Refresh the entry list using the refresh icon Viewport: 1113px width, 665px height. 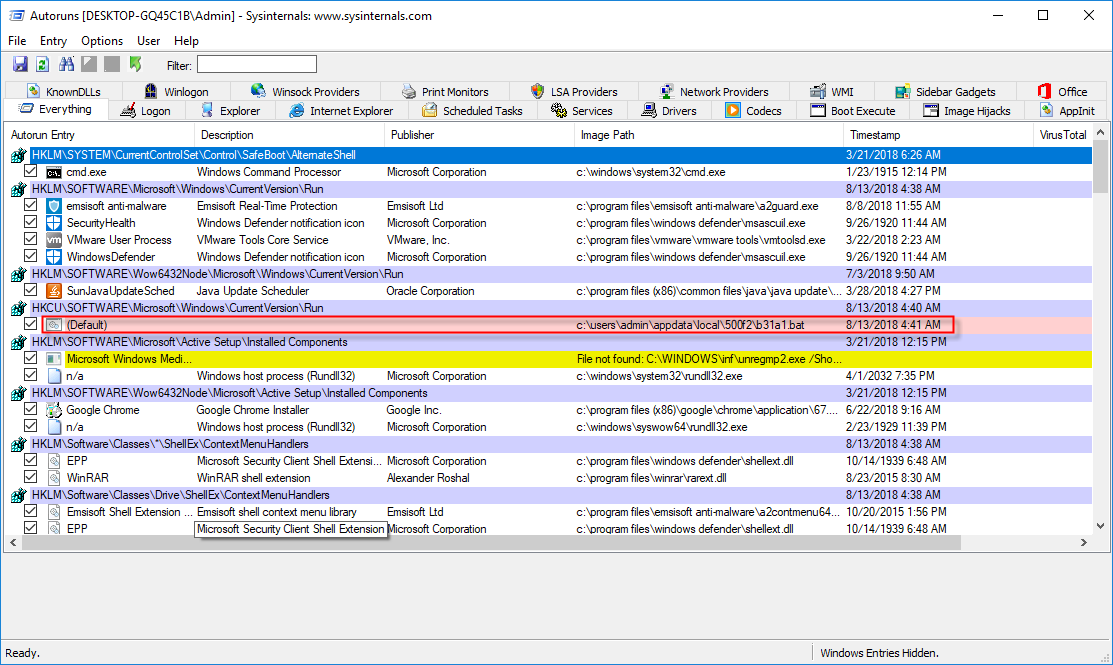pyautogui.click(x=42, y=63)
